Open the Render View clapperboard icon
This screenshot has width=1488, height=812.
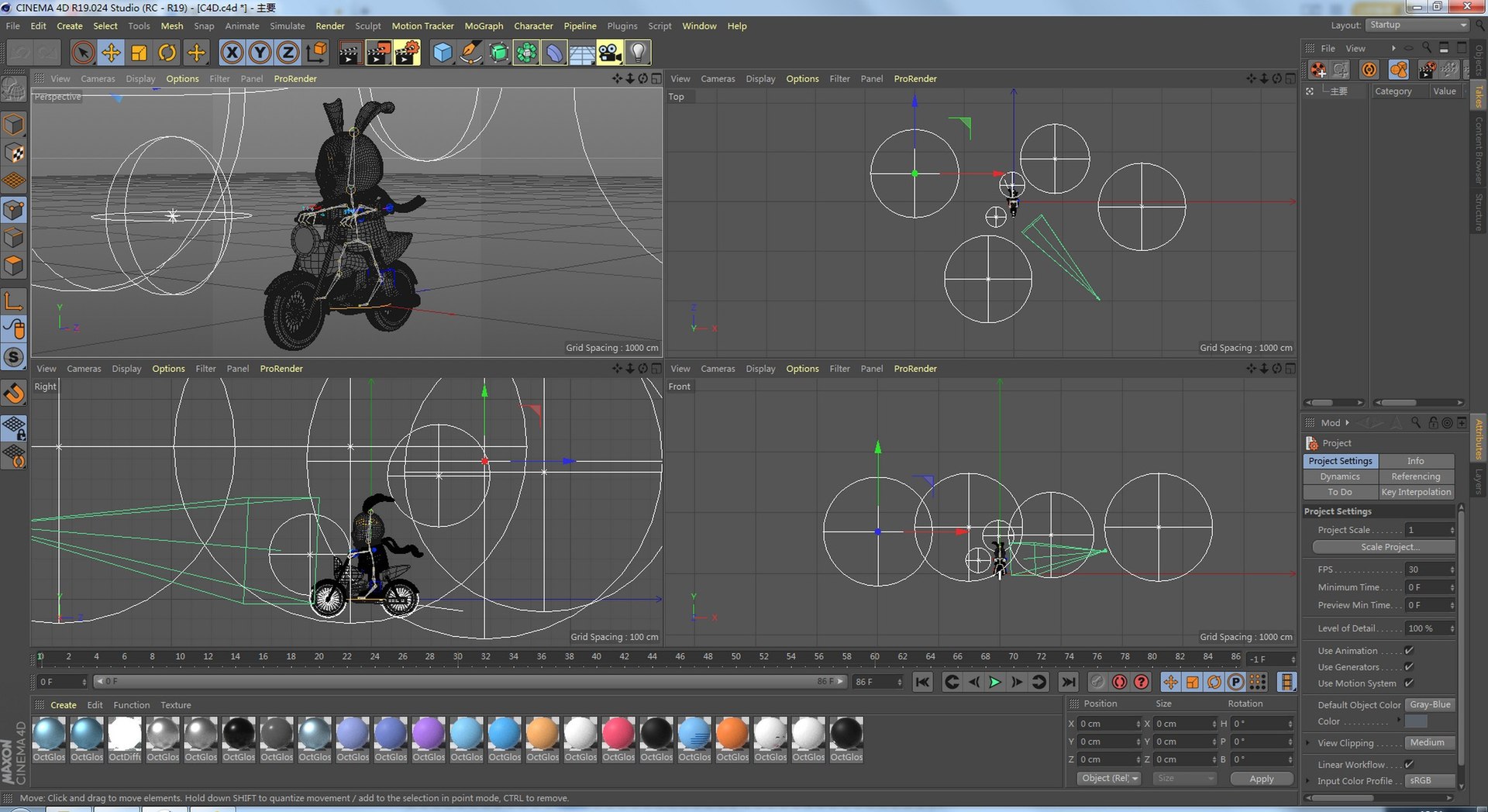(x=350, y=53)
